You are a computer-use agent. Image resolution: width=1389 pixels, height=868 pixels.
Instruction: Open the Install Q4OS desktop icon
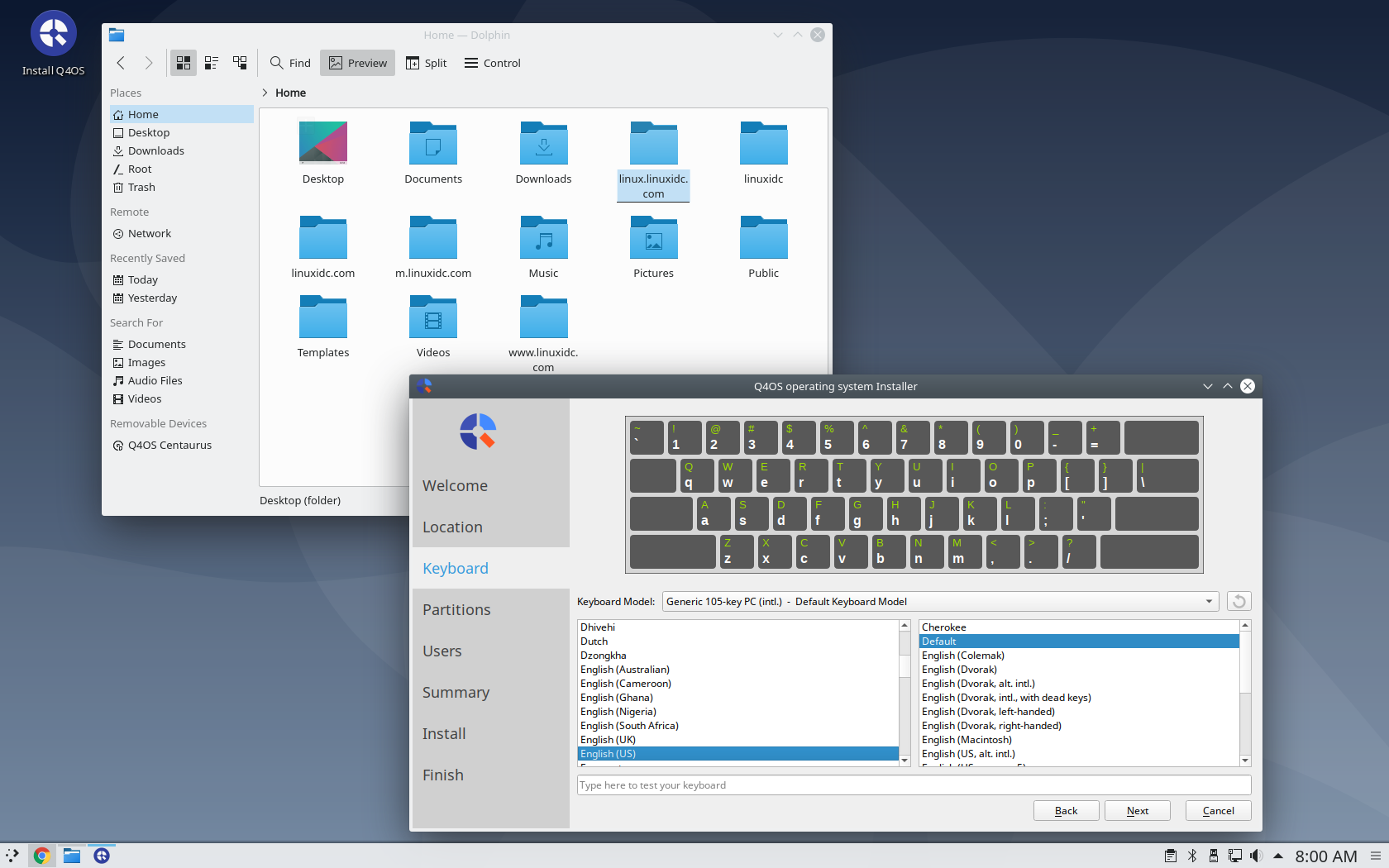53,43
